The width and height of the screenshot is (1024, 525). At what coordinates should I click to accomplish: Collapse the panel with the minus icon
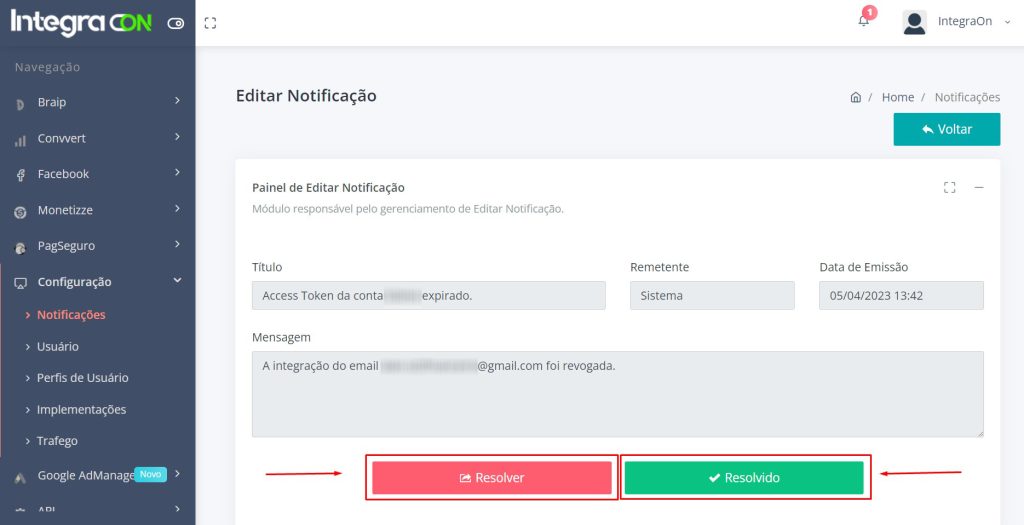(x=979, y=187)
